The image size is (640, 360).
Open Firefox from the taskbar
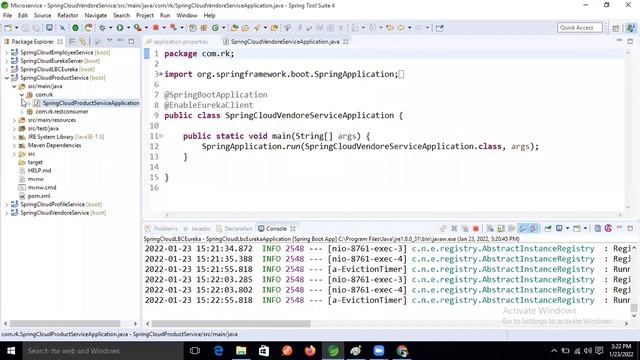(x=310, y=351)
